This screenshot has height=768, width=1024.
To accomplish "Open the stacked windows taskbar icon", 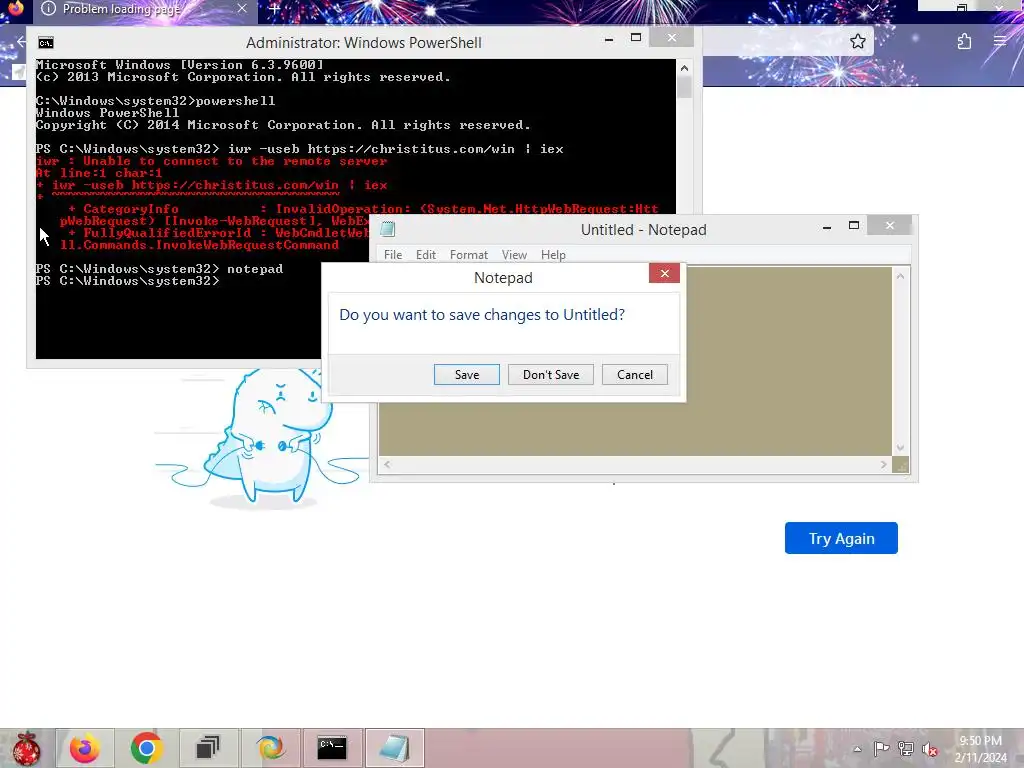I will pyautogui.click(x=208, y=748).
